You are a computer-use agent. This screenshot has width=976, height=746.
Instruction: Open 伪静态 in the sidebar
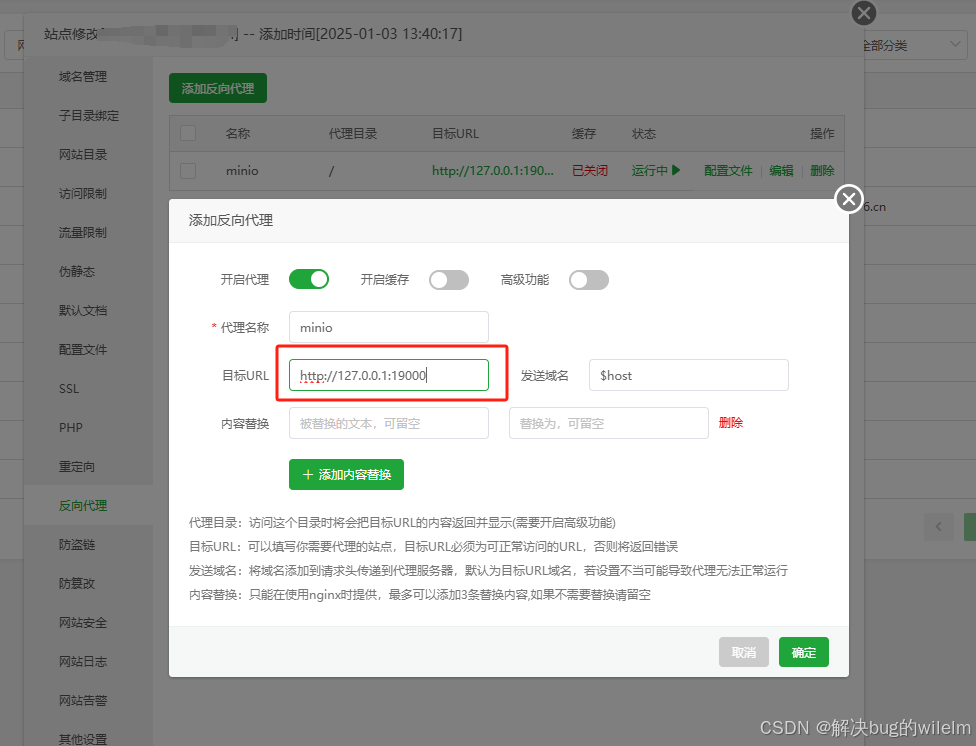[x=77, y=271]
